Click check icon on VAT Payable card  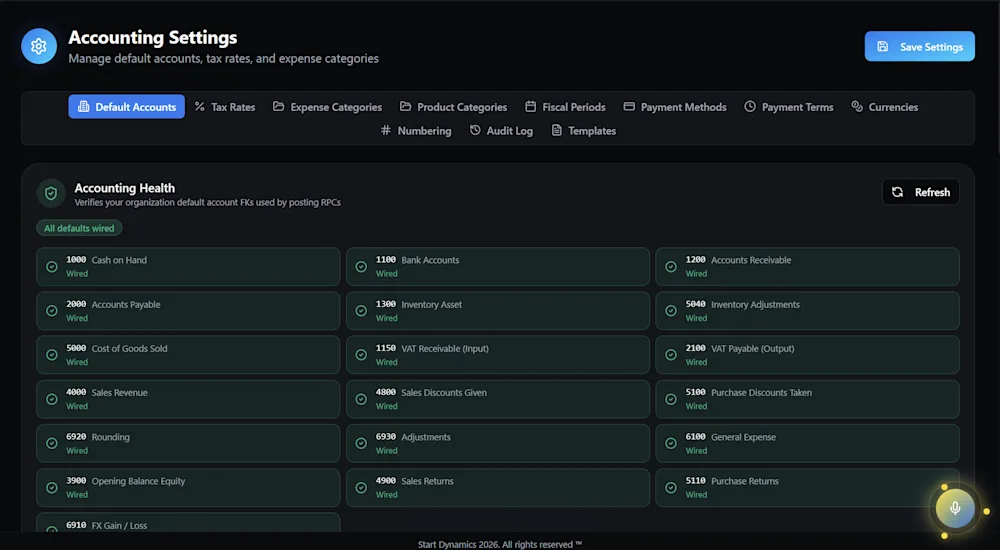pos(671,355)
